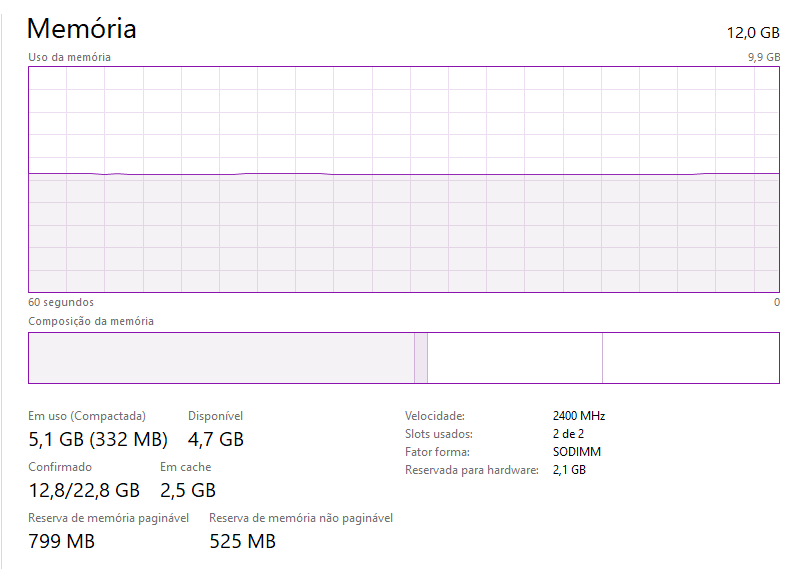The height and width of the screenshot is (579, 793).
Task: Click the 12,0 GB total memory label
Action: (753, 33)
